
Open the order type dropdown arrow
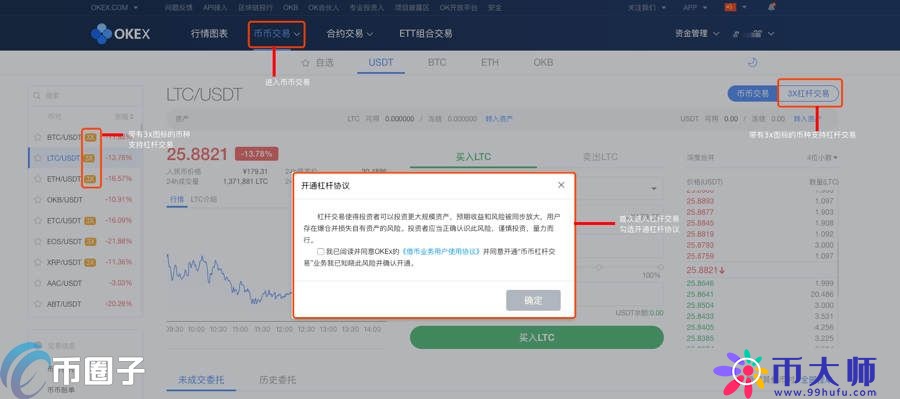click(654, 188)
